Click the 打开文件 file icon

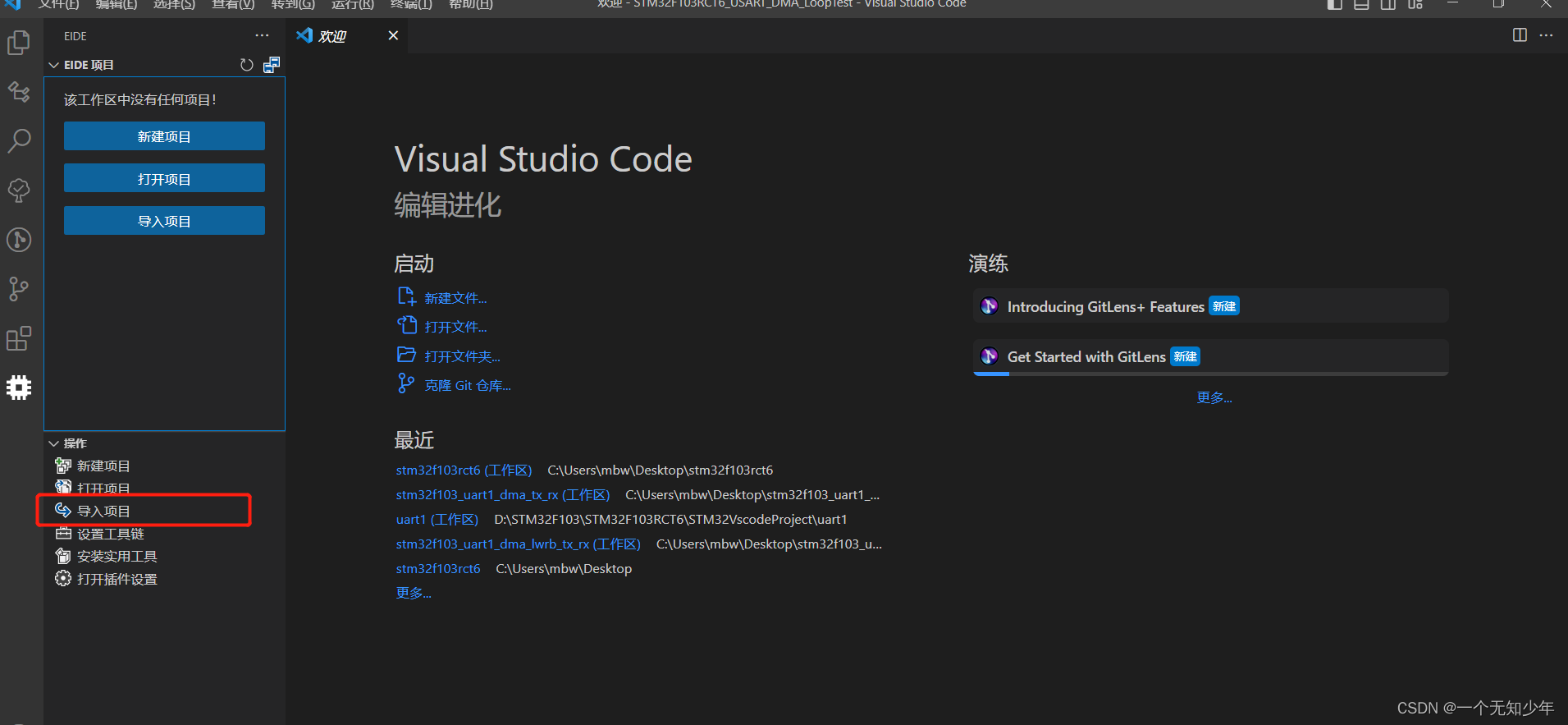pos(406,325)
